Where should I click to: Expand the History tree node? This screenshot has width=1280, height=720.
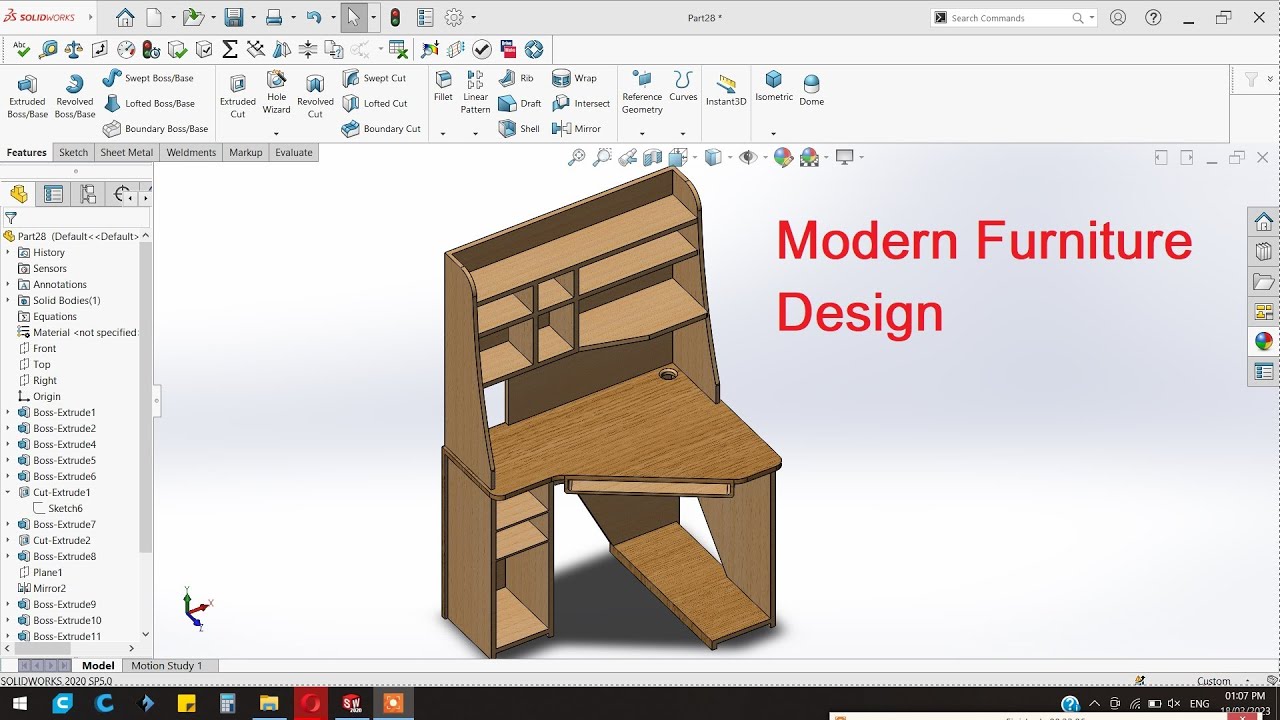8,252
